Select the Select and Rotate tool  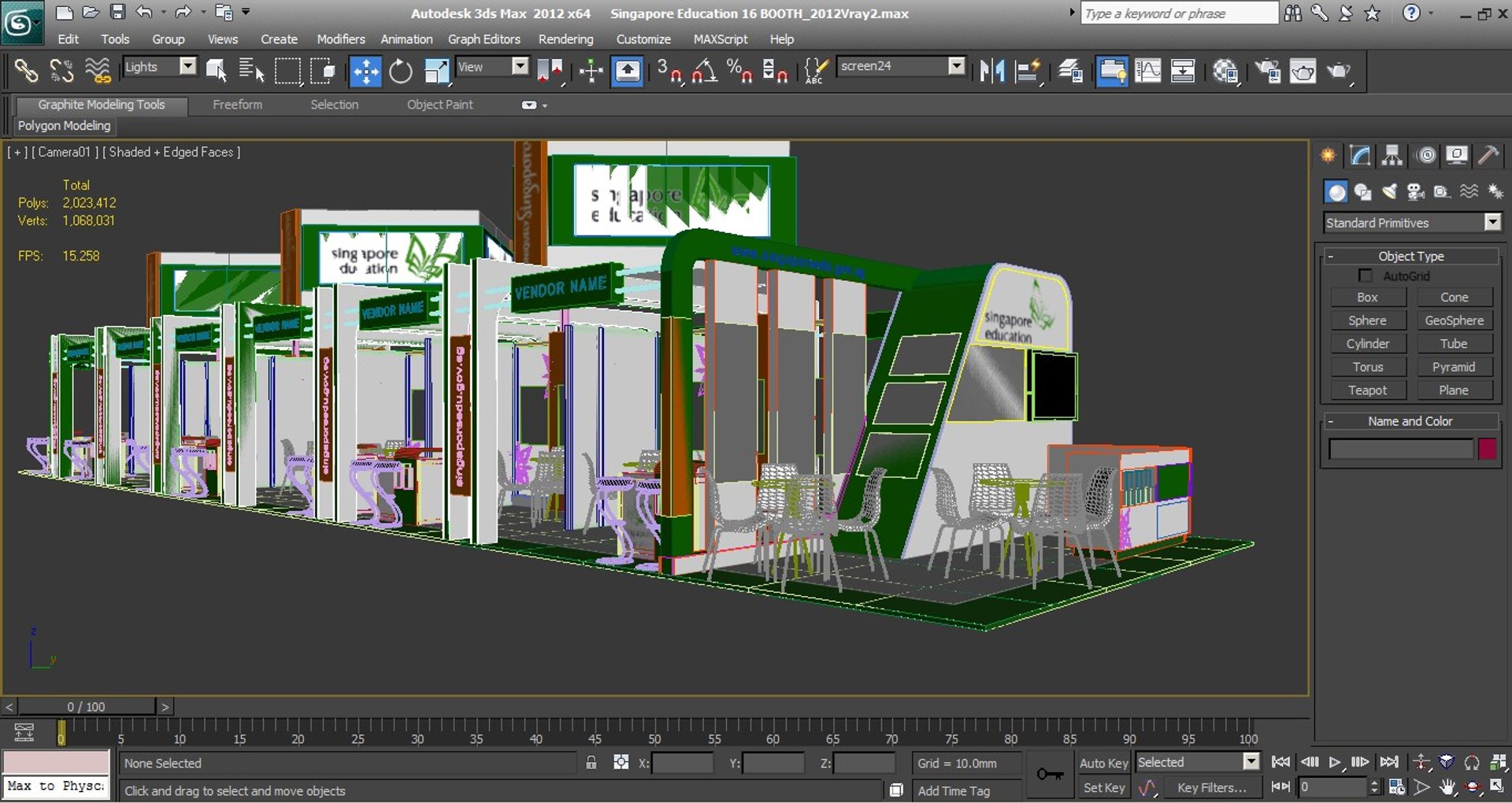point(400,71)
